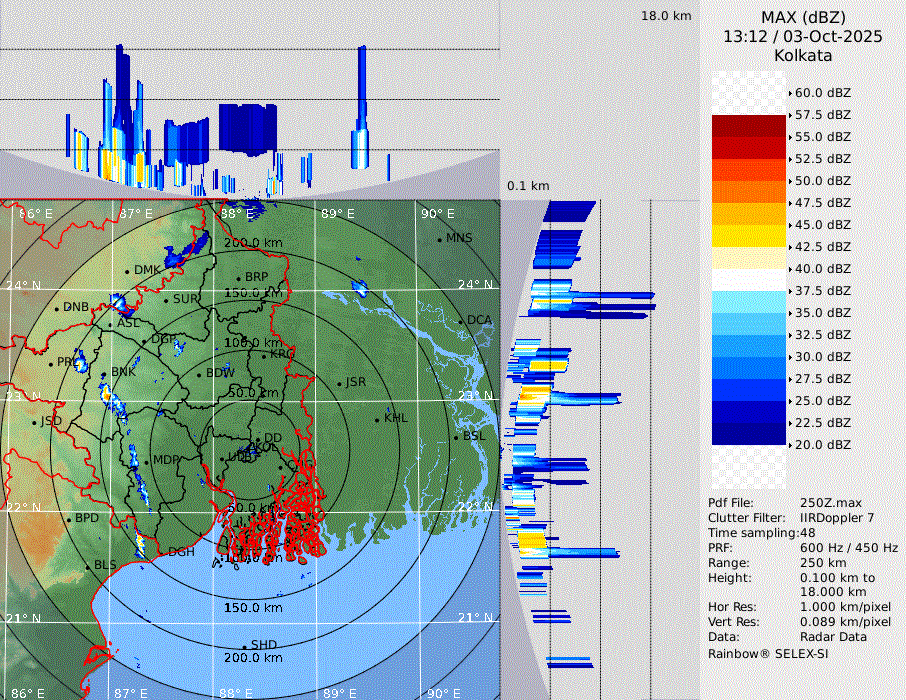The height and width of the screenshot is (700, 906).
Task: Click the Rainbow SELEX-SI text
Action: (x=768, y=653)
